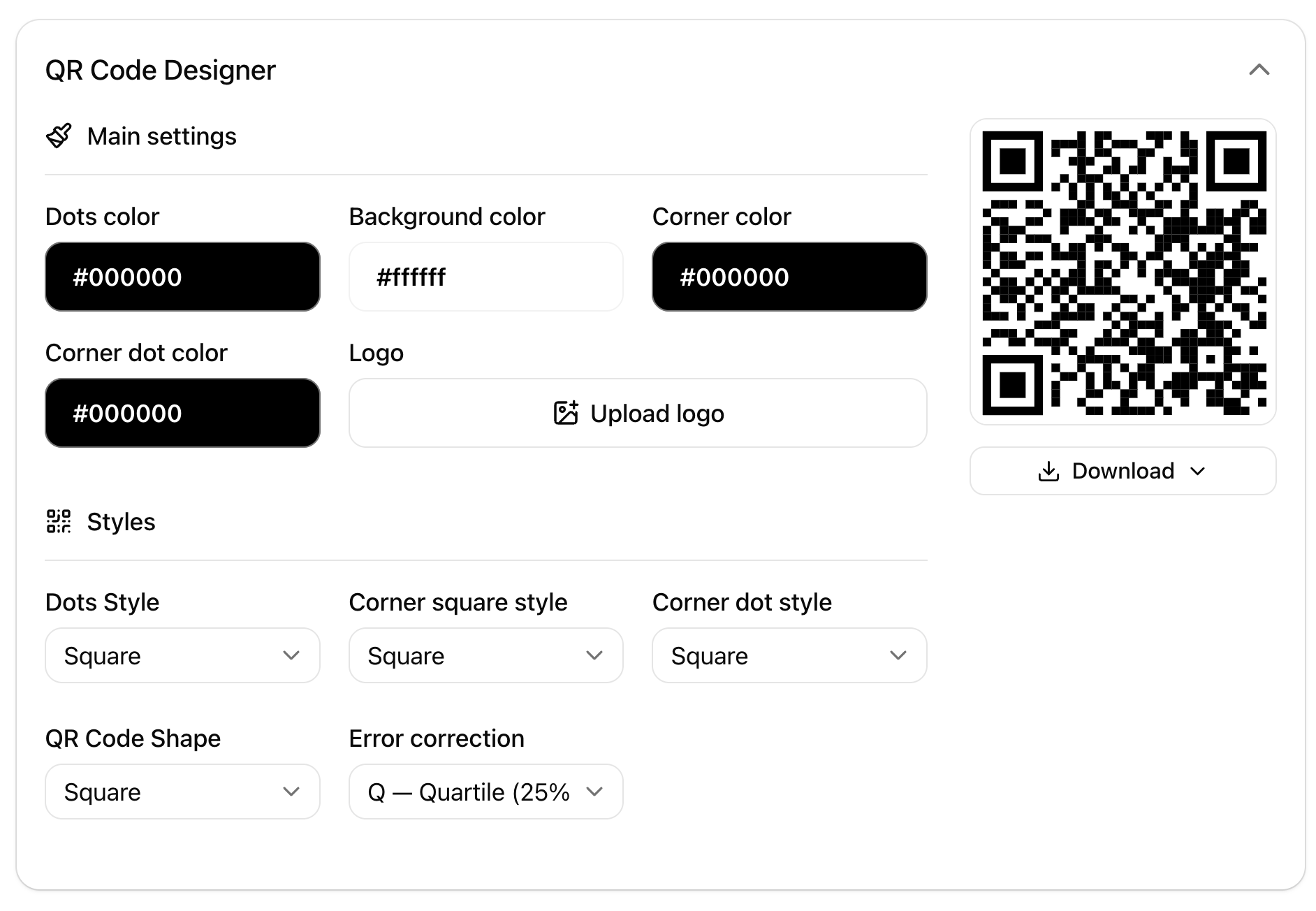
Task: Click the Download button label
Action: click(1123, 472)
